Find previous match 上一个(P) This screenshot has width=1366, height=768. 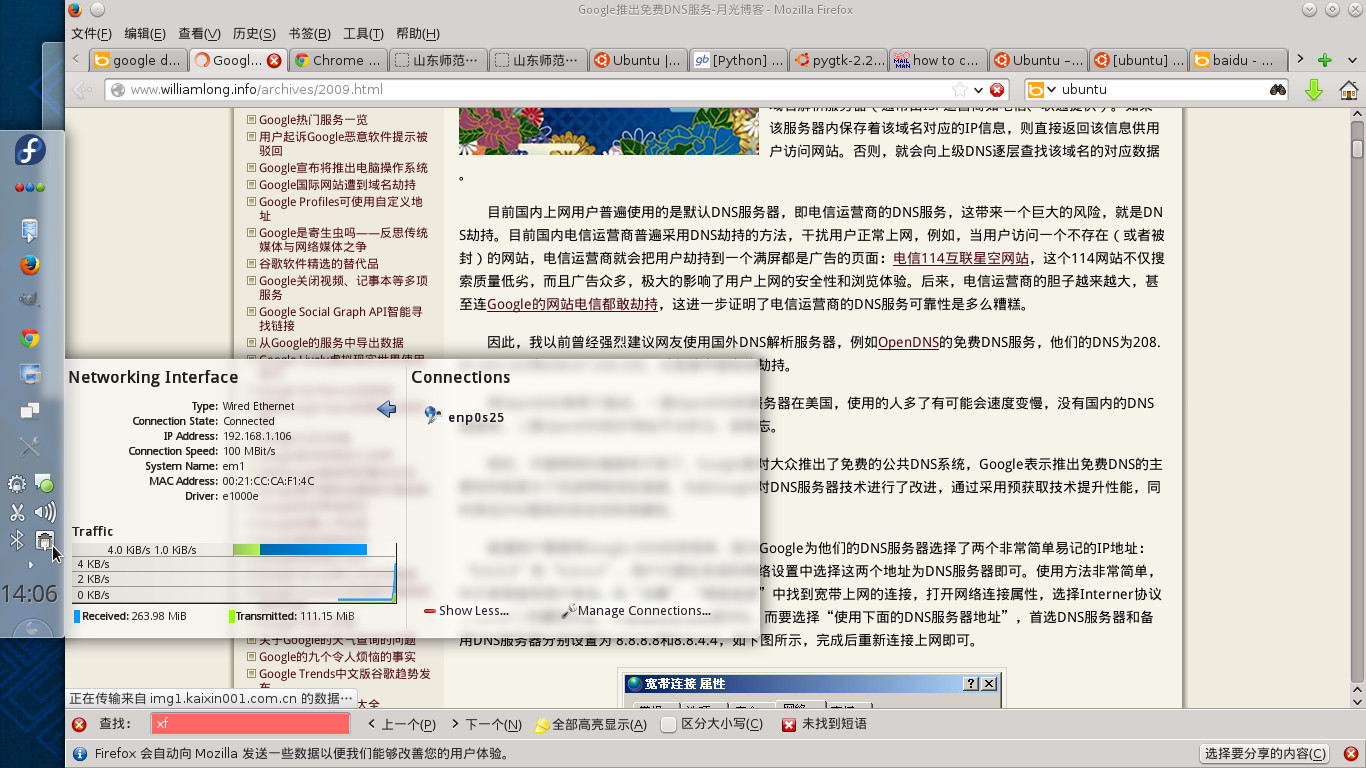tap(401, 724)
